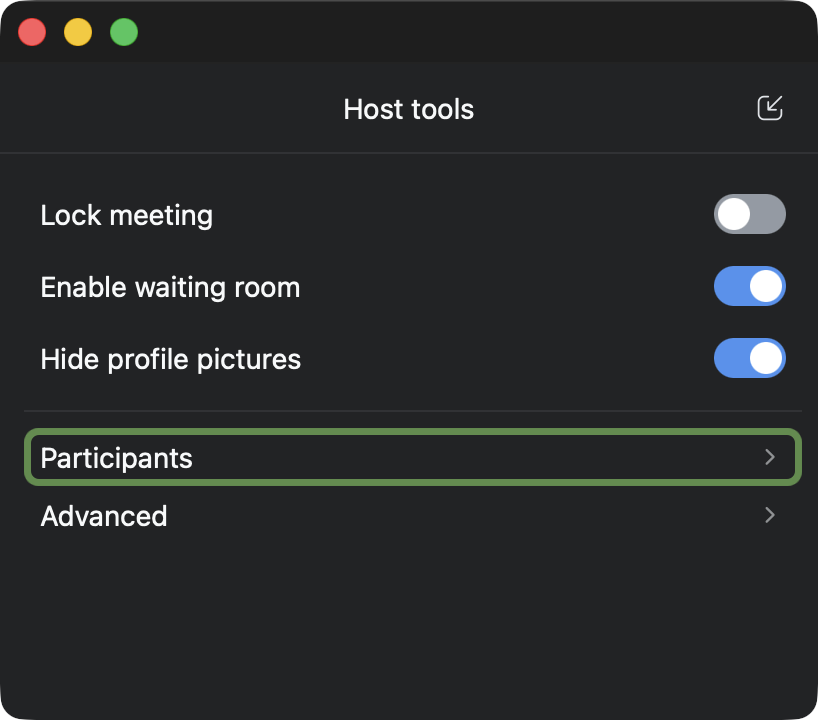Close the Host tools window with the red button

(33, 32)
